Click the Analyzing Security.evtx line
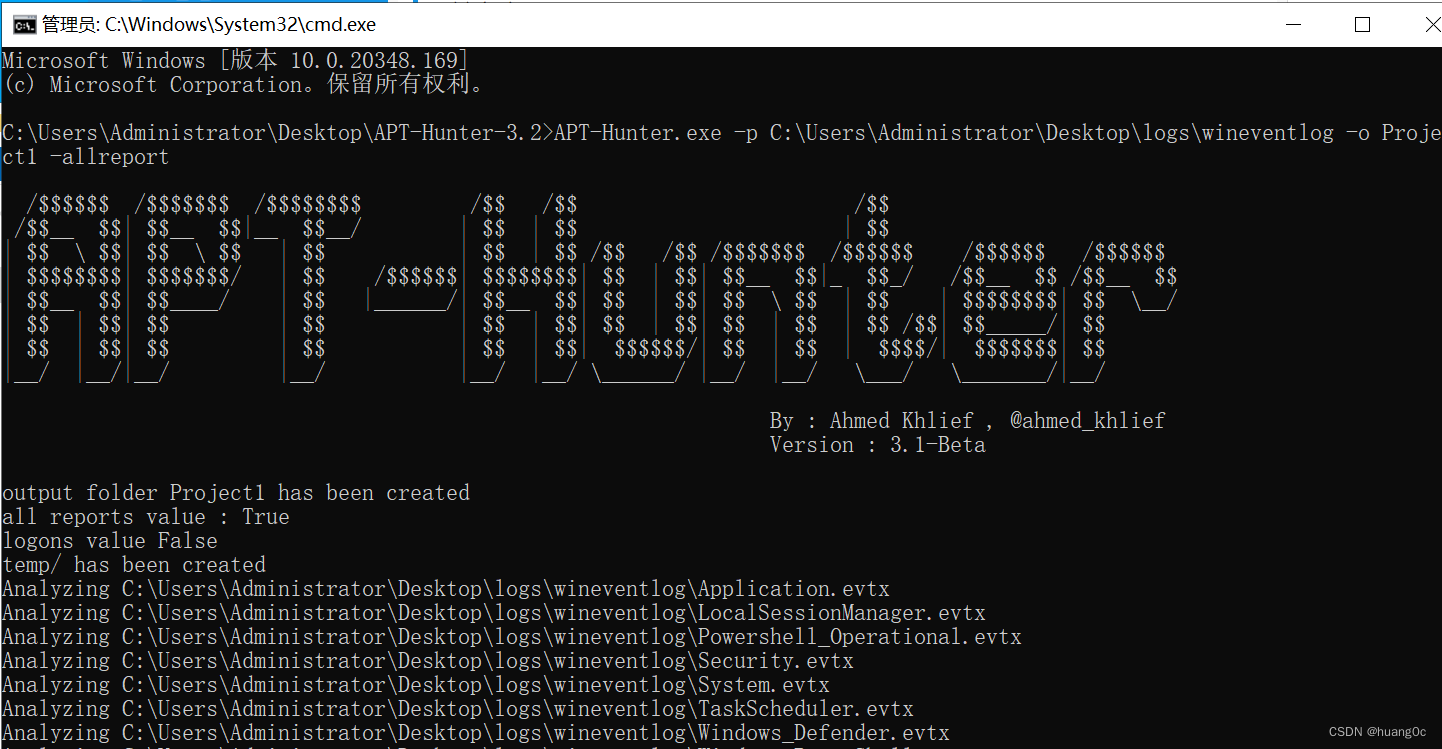The height and width of the screenshot is (749, 1442). [428, 661]
